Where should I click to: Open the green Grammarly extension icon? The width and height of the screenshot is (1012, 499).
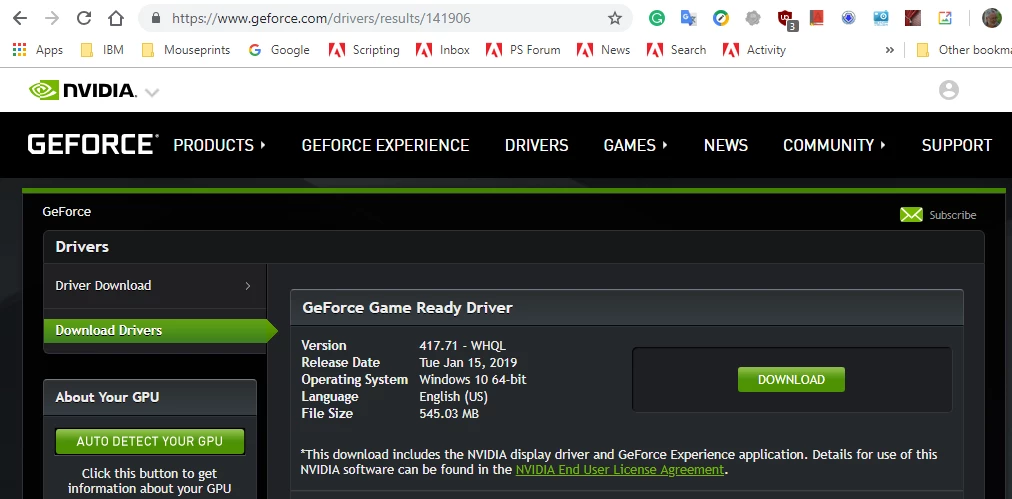(657, 18)
